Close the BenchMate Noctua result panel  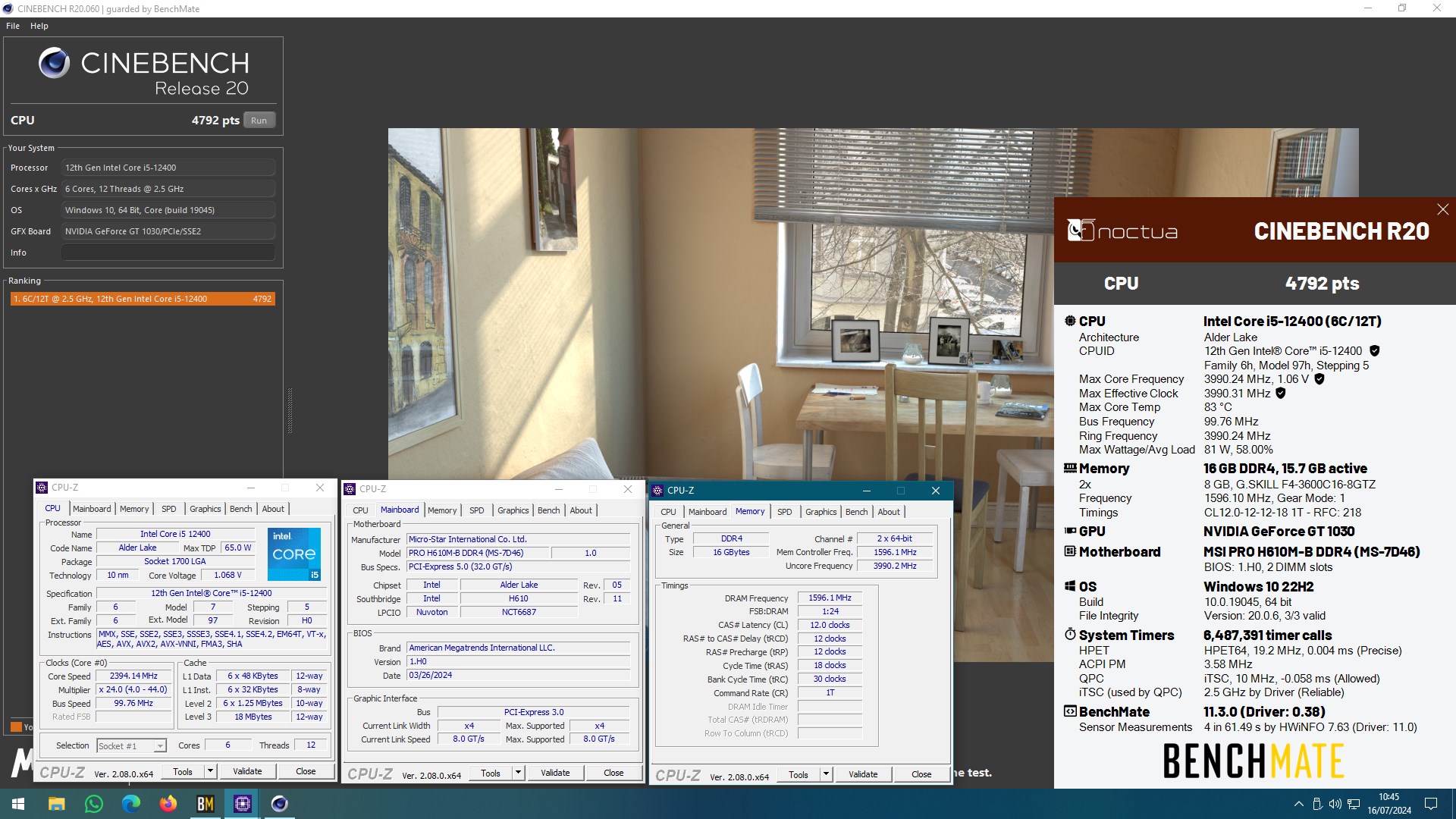(x=1442, y=209)
